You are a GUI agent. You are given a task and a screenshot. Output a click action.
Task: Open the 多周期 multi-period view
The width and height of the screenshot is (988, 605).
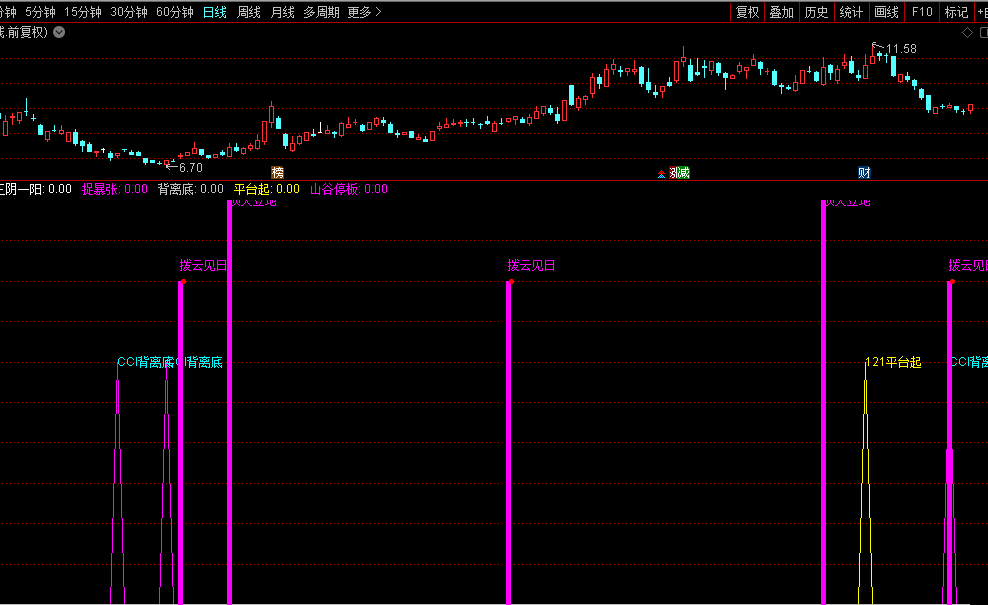321,12
